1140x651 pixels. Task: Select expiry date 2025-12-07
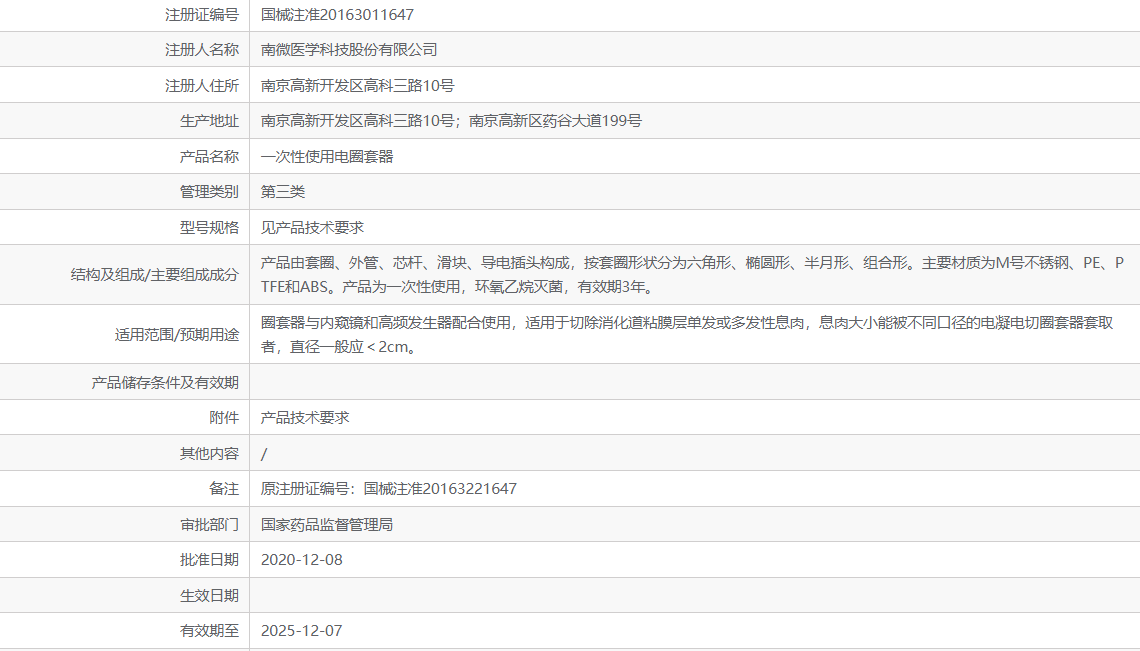302,631
